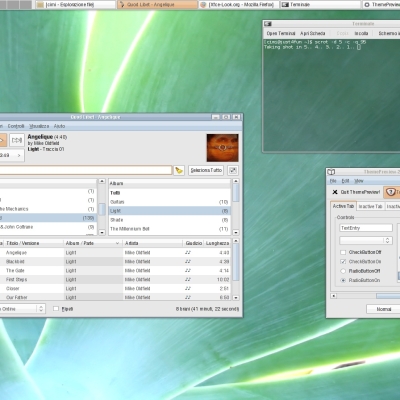Click the TextEntry input field
The image size is (400, 400).
(366, 228)
